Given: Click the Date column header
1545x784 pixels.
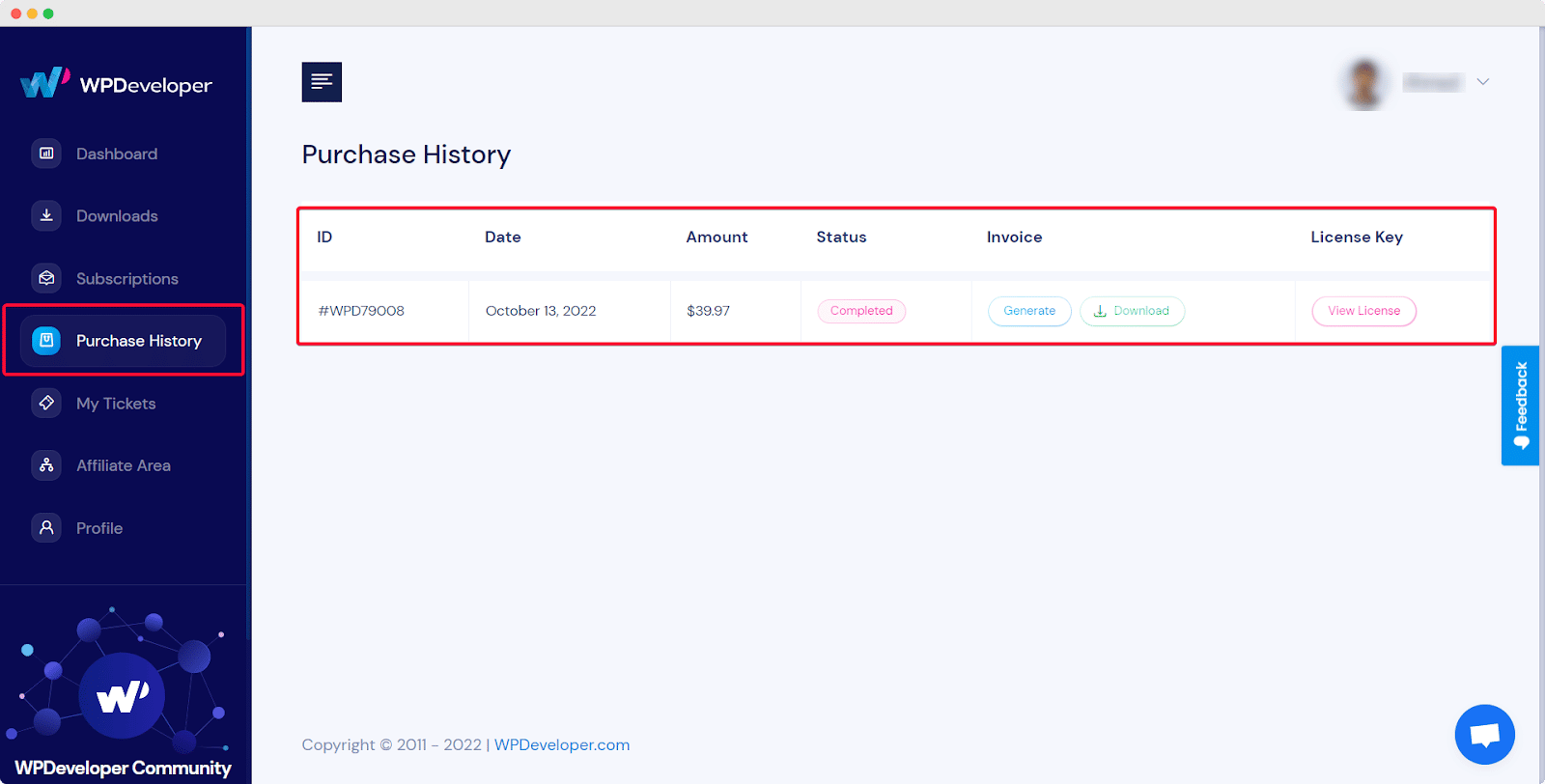Looking at the screenshot, I should (x=503, y=238).
